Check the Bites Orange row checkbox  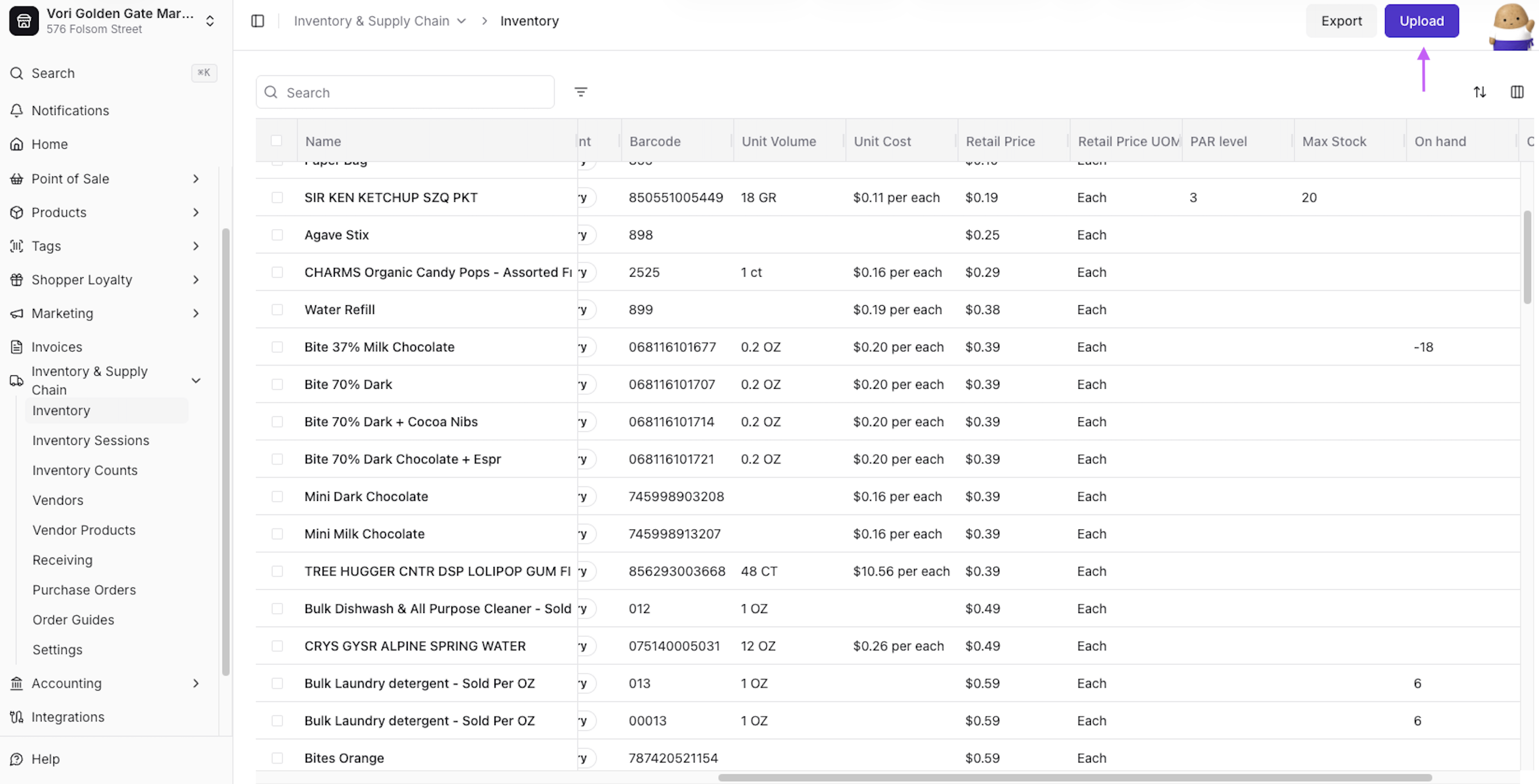pyautogui.click(x=277, y=758)
